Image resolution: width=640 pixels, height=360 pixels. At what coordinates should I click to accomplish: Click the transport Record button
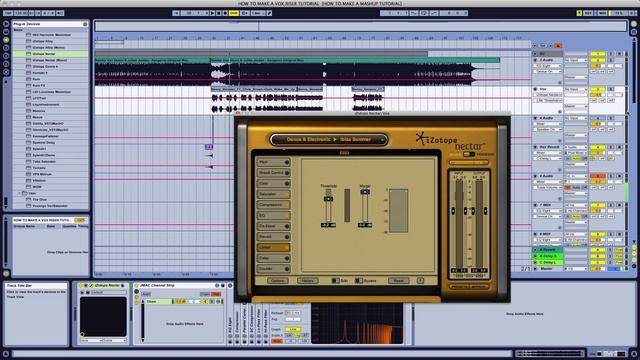[x=225, y=13]
